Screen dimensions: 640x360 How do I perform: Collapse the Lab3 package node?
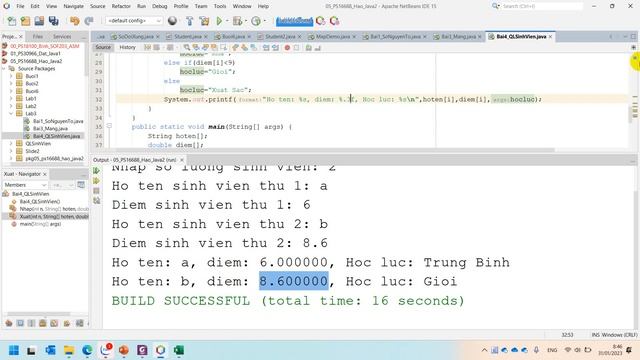(11, 113)
